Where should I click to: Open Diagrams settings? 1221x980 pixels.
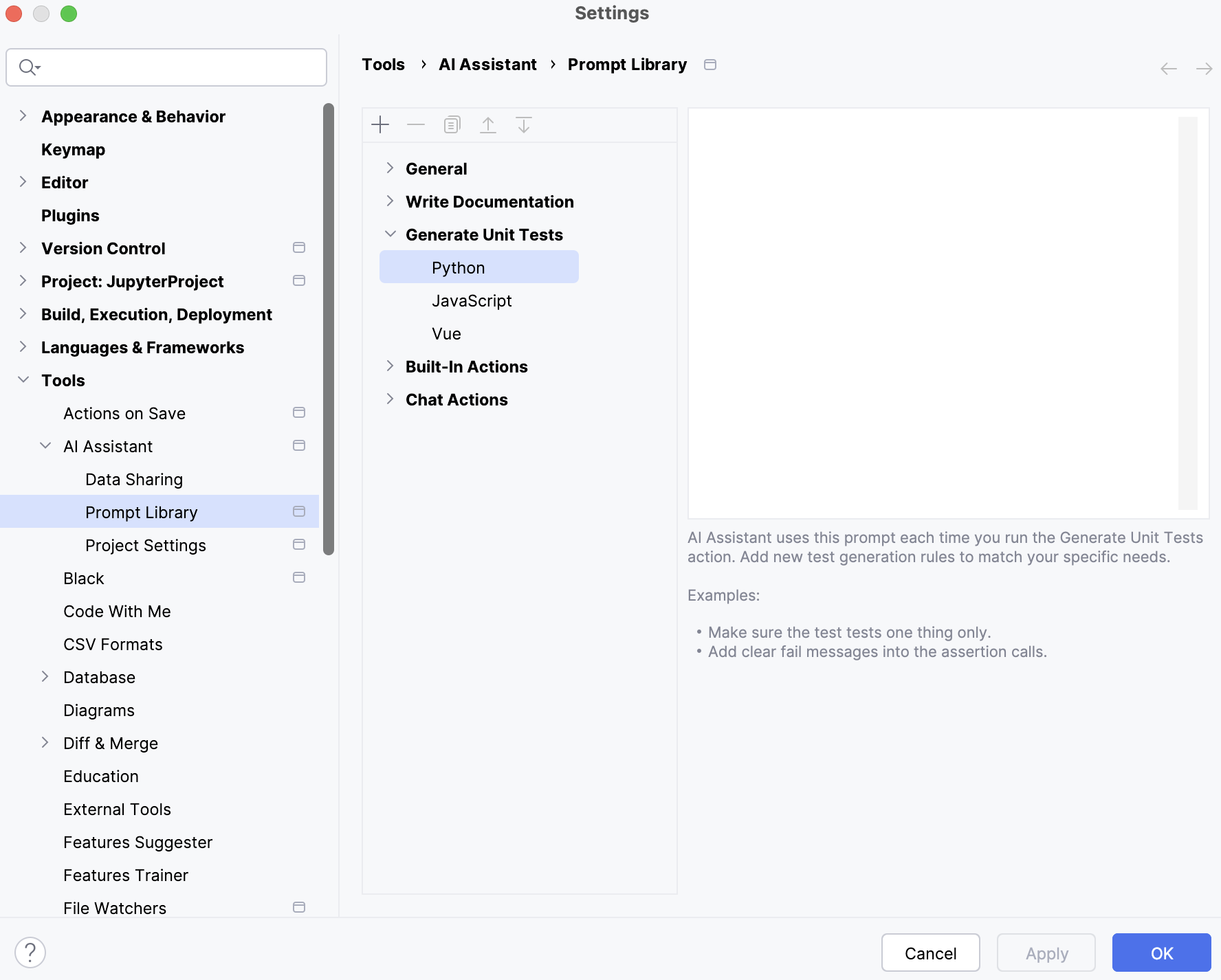coord(99,711)
